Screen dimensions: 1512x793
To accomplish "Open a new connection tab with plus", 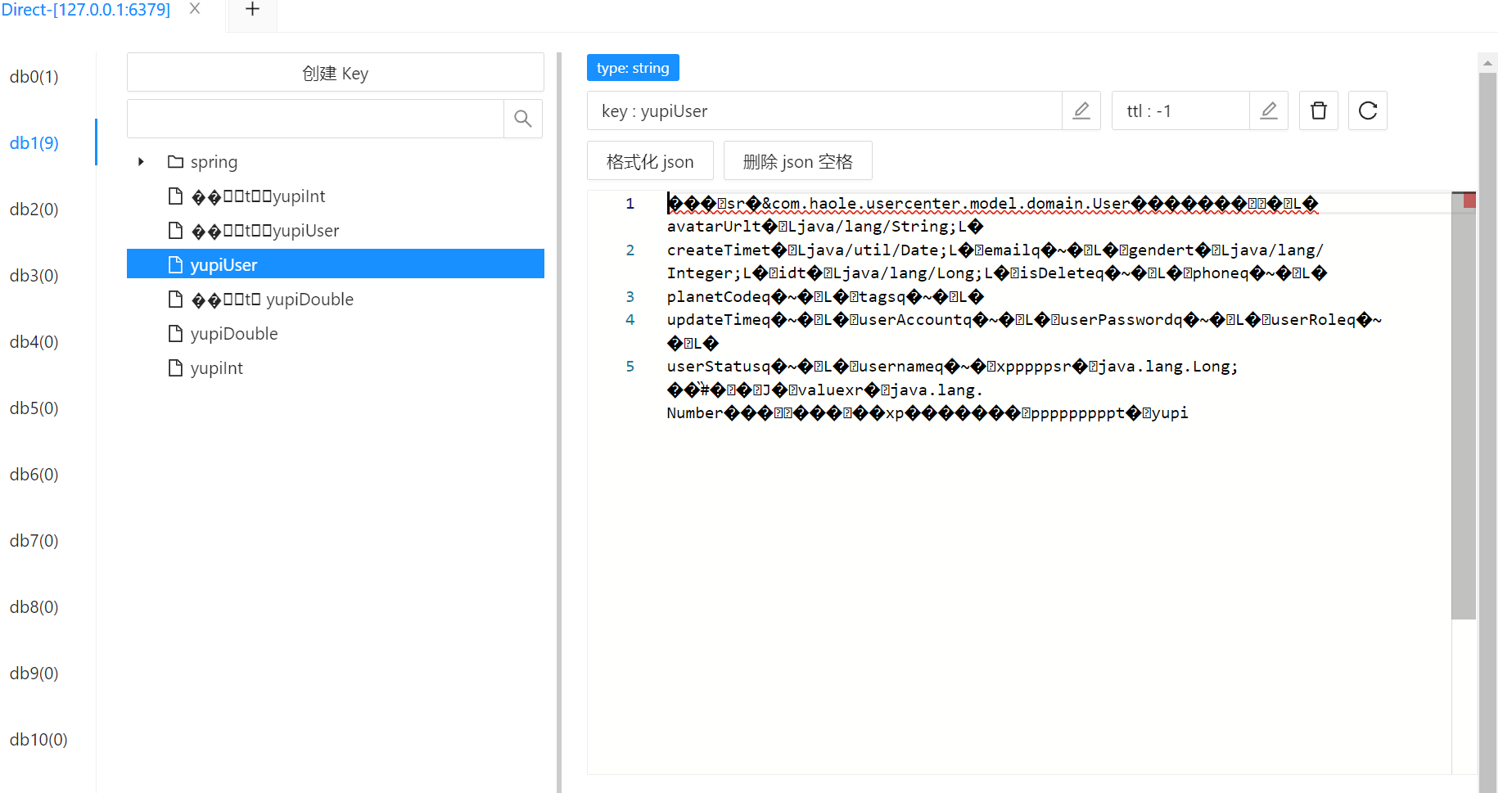I will 252,10.
